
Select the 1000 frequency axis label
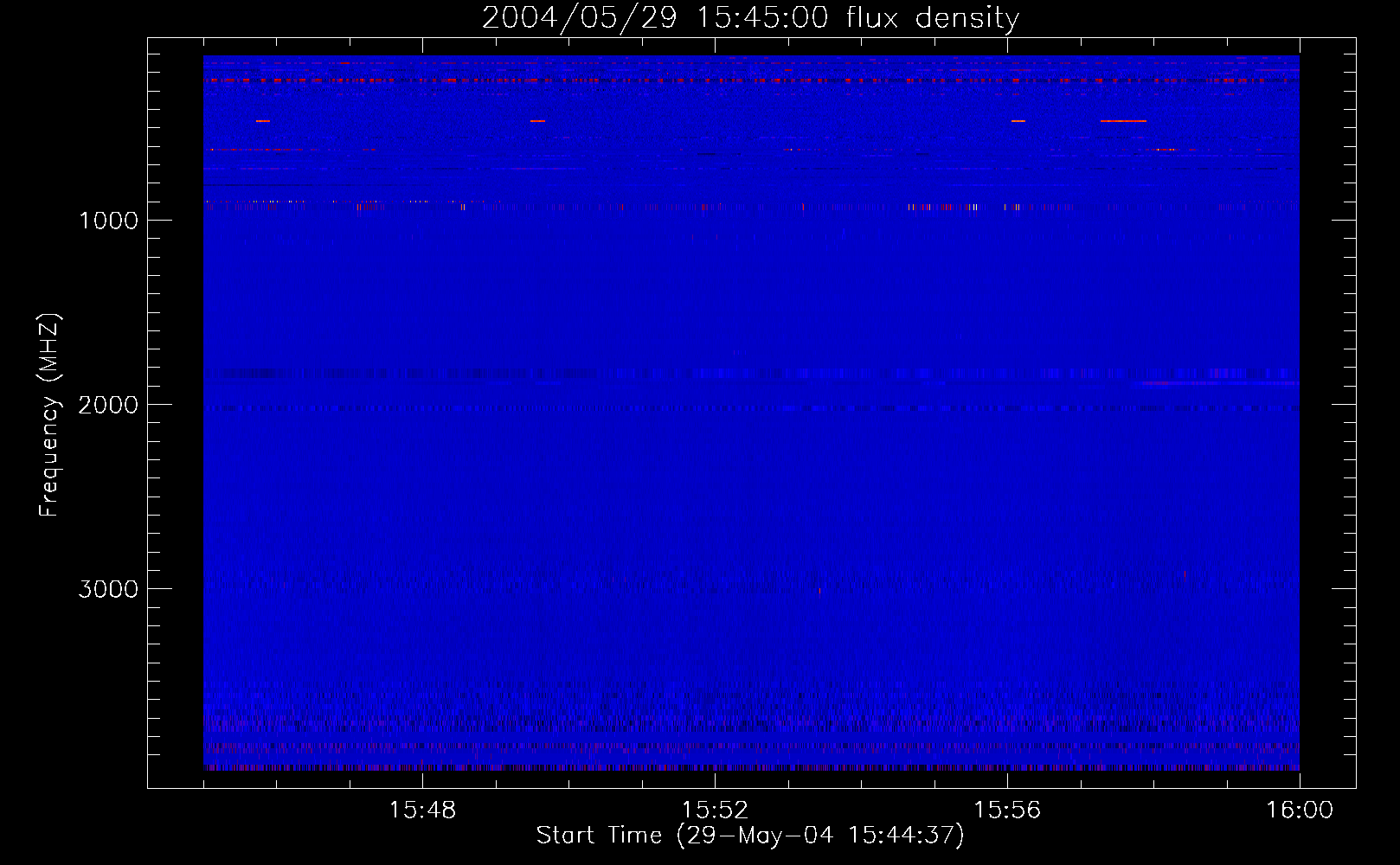(x=108, y=221)
